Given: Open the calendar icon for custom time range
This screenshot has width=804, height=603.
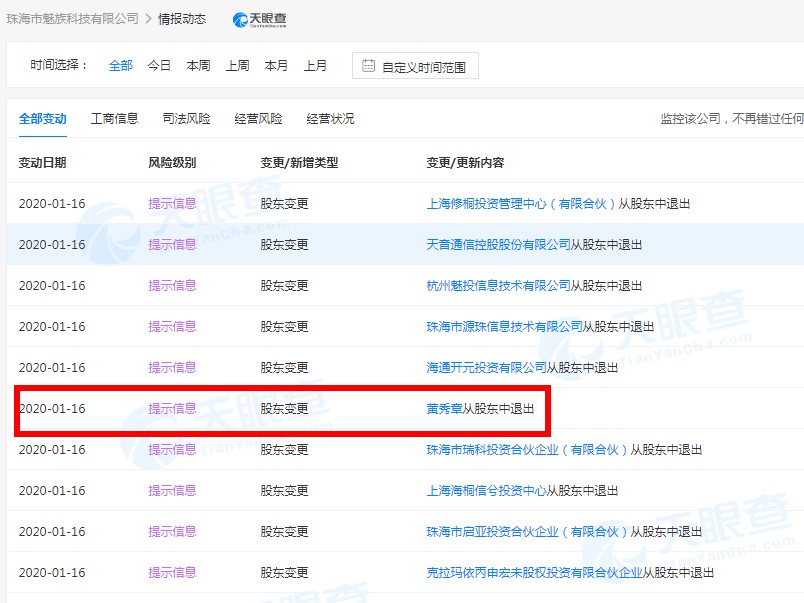Looking at the screenshot, I should tap(368, 66).
